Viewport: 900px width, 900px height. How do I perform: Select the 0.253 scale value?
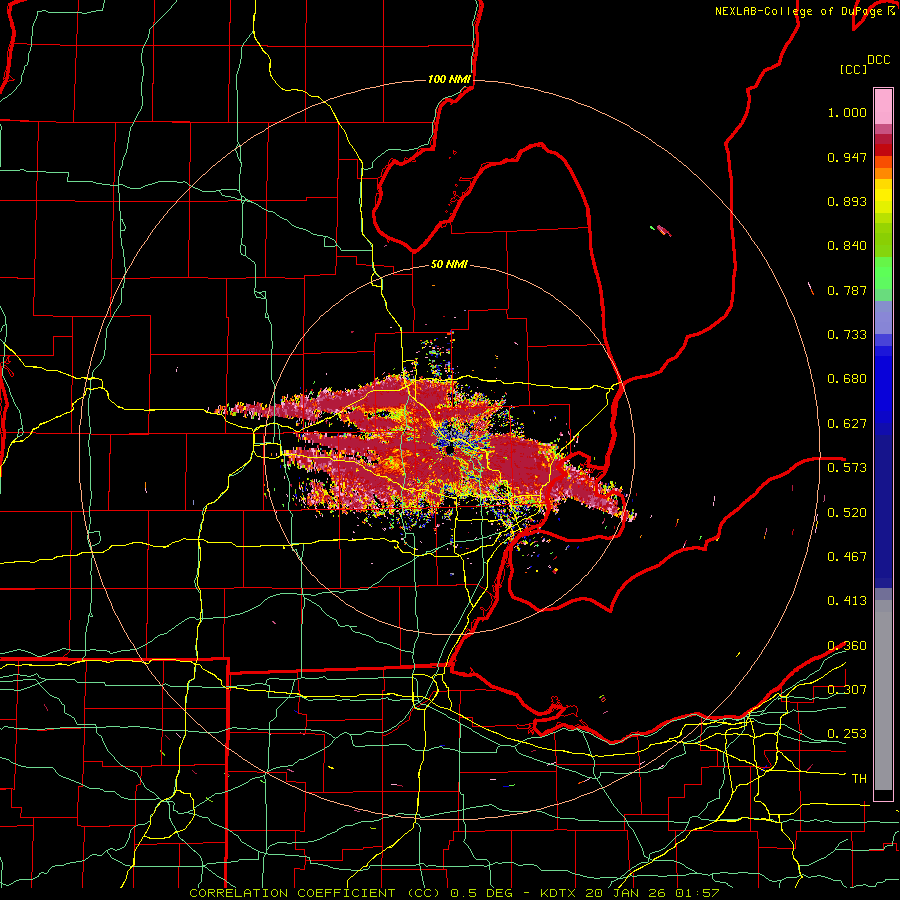coord(847,734)
